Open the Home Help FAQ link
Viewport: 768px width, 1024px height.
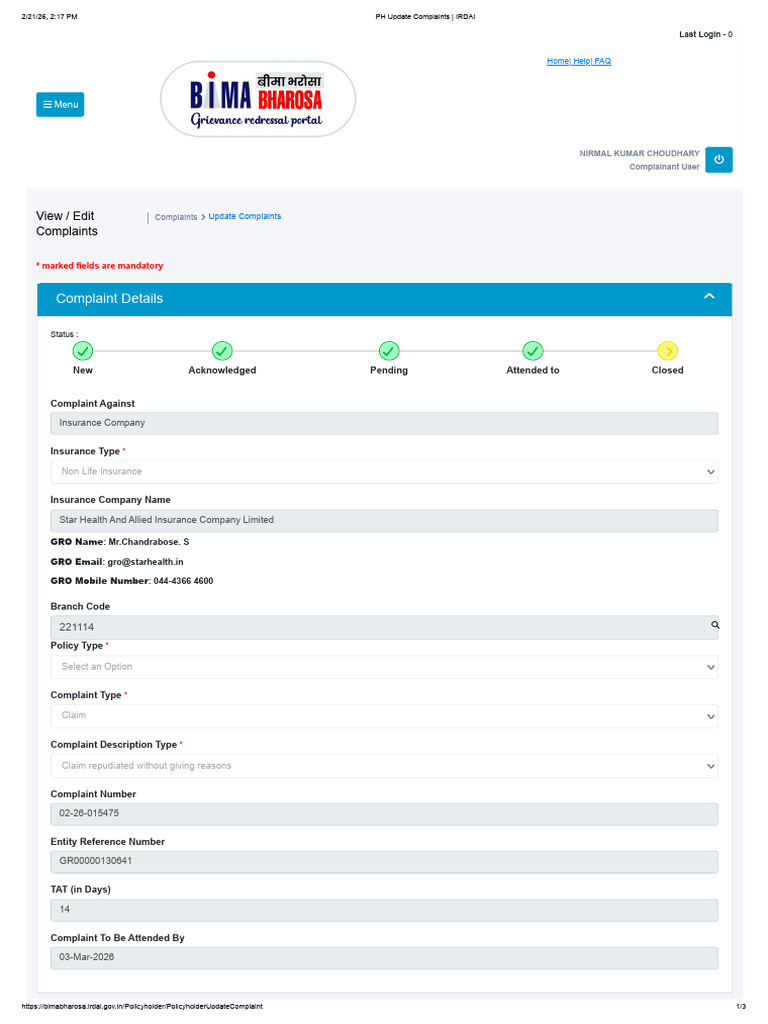point(579,61)
